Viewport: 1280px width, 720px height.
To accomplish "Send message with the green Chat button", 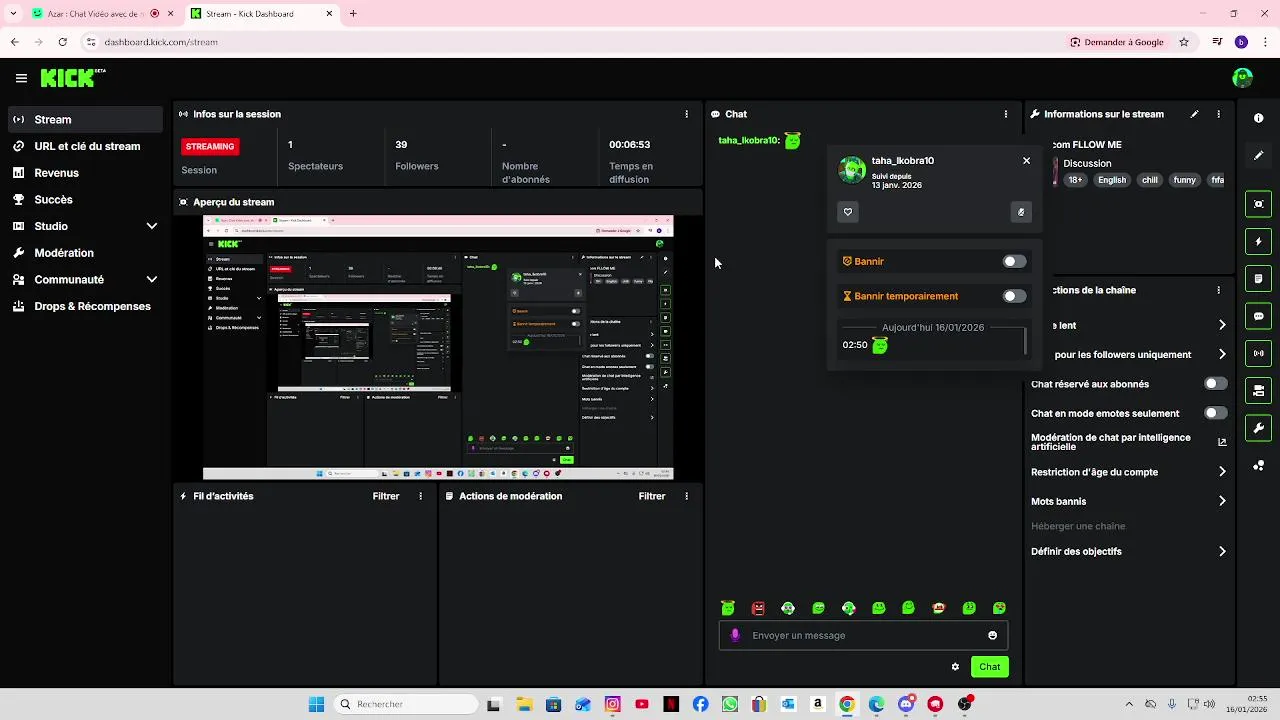I will [x=989, y=667].
